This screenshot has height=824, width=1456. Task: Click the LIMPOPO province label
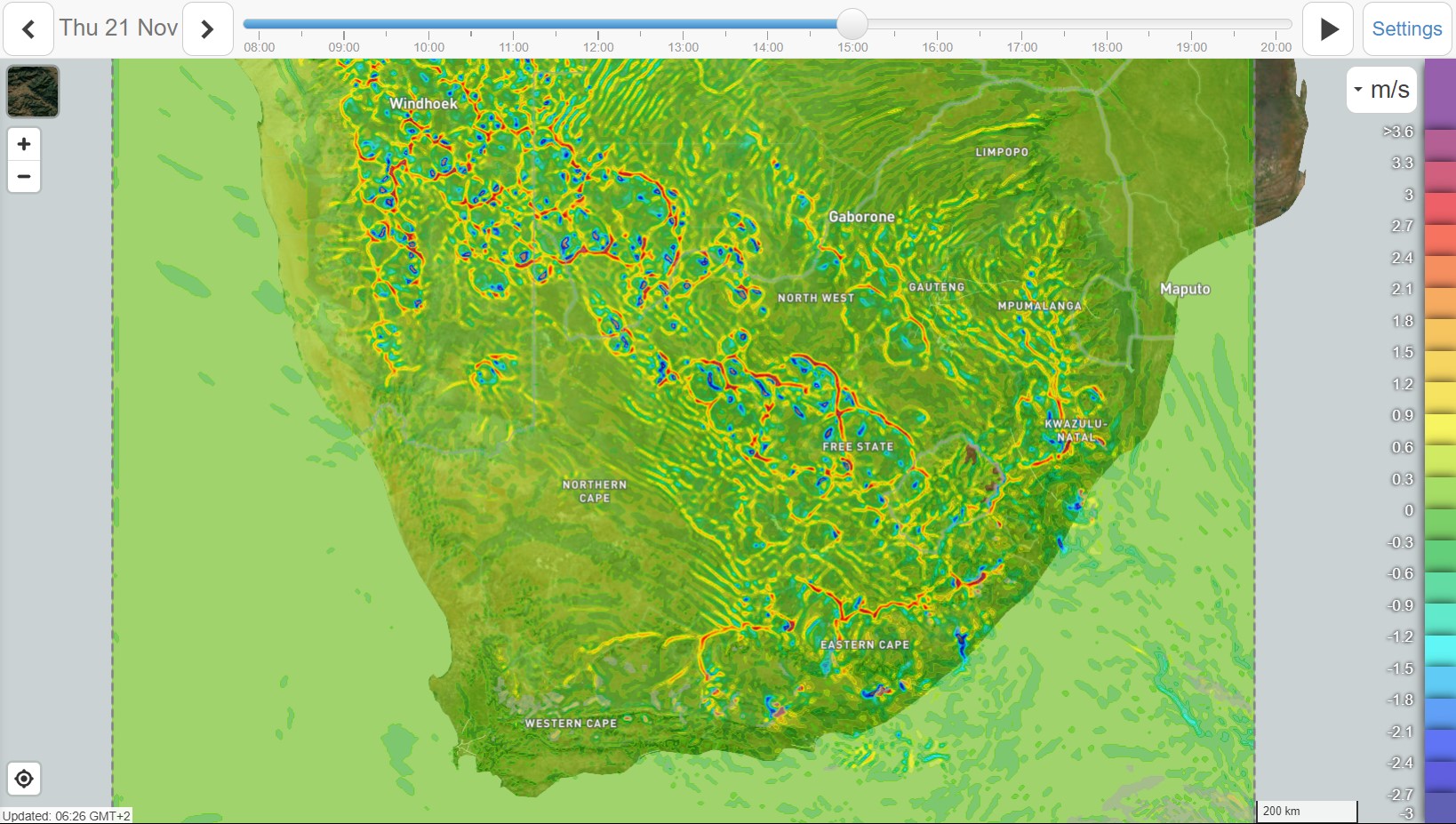[1002, 152]
